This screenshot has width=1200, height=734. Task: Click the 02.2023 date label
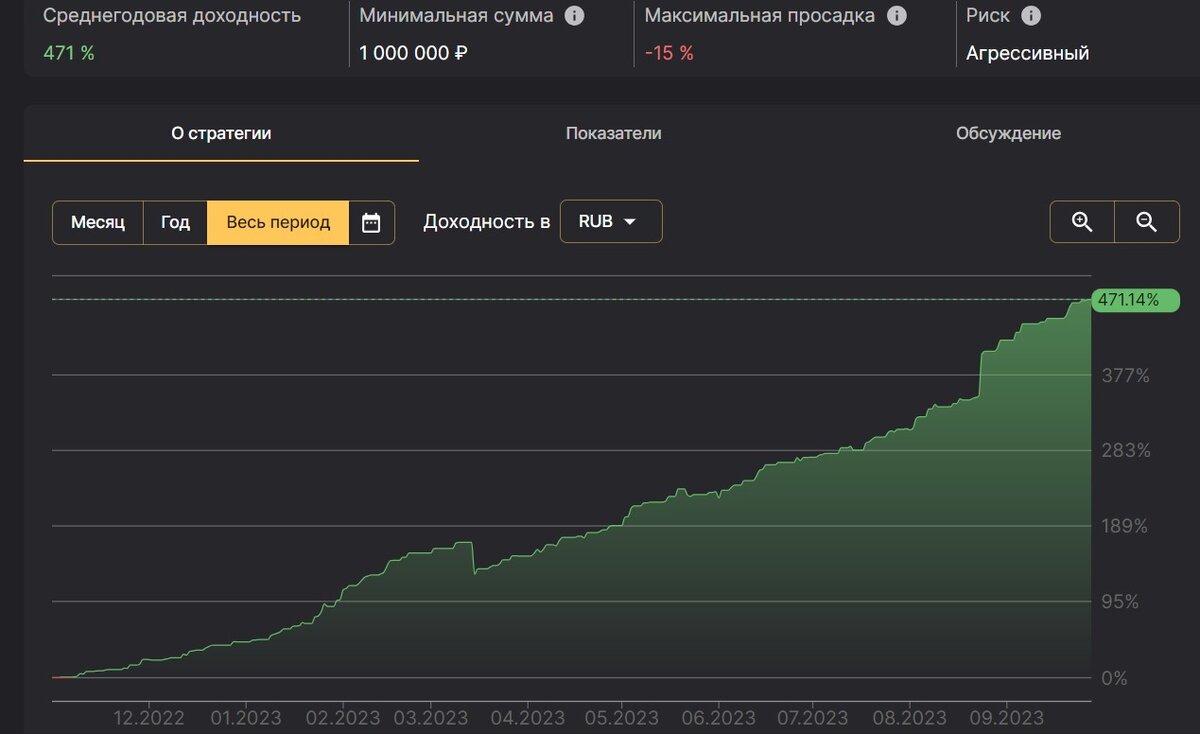tap(342, 718)
